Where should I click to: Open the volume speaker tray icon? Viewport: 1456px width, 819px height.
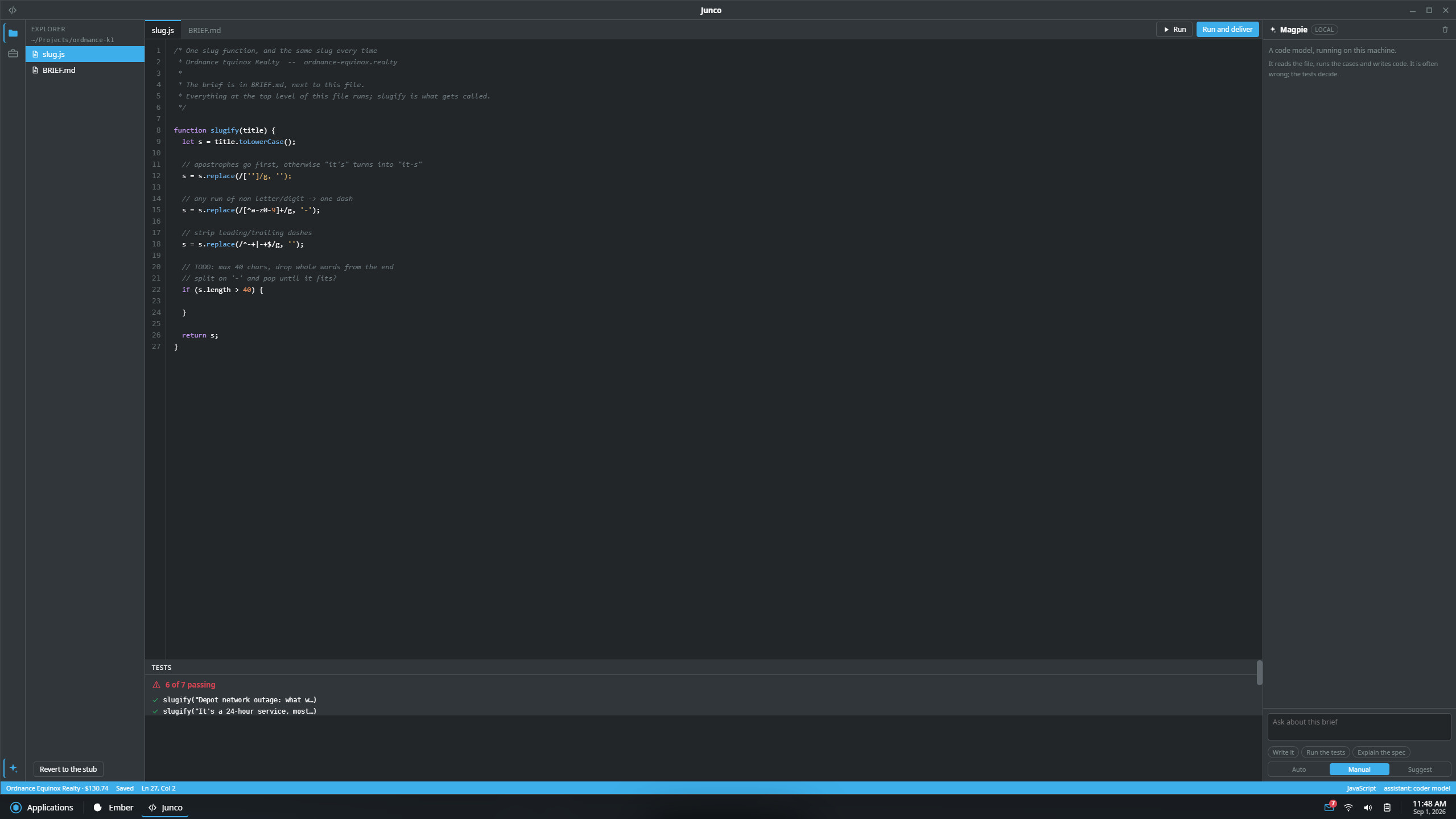(x=1368, y=808)
